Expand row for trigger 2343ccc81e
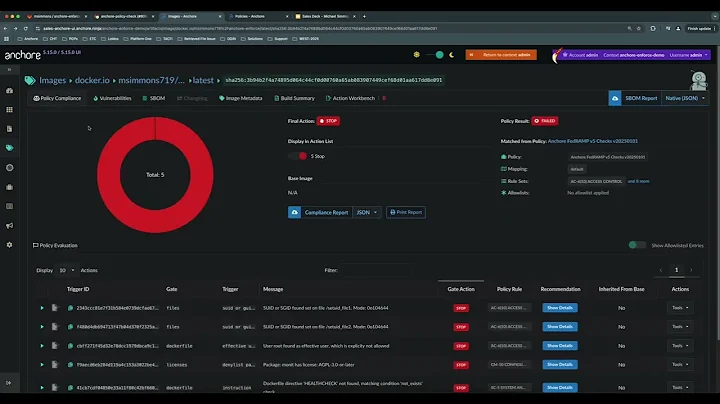This screenshot has height=404, width=720. [x=42, y=308]
